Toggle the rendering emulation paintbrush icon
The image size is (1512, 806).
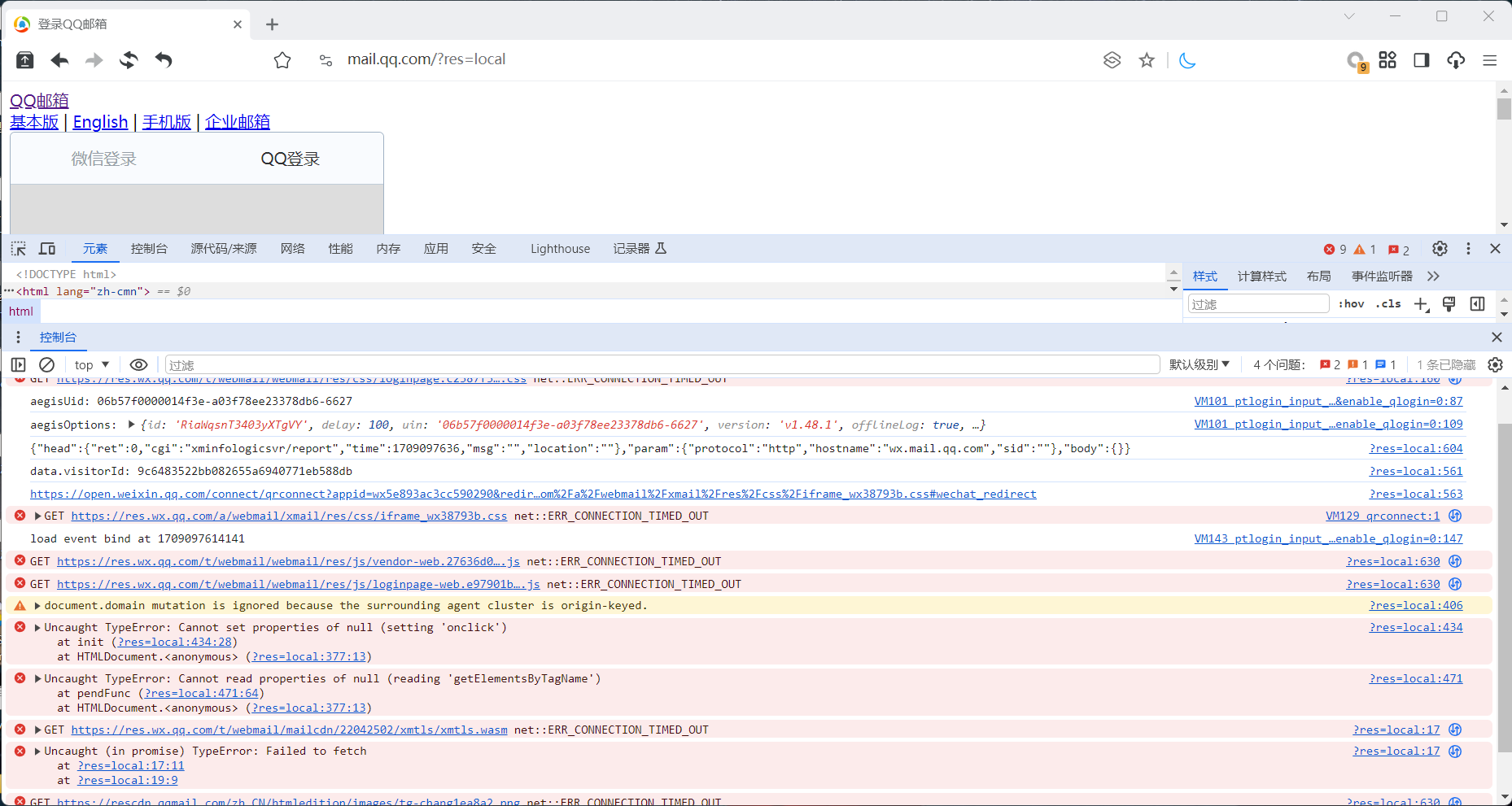coord(1449,304)
